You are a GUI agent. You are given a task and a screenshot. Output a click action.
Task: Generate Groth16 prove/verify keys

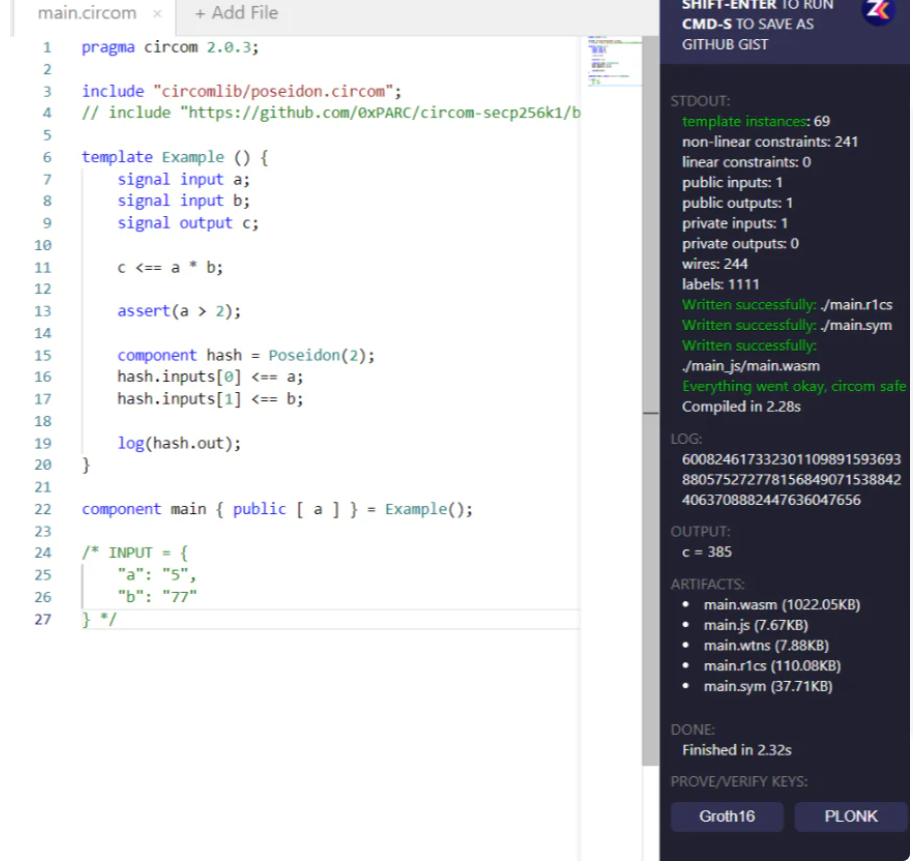click(727, 816)
